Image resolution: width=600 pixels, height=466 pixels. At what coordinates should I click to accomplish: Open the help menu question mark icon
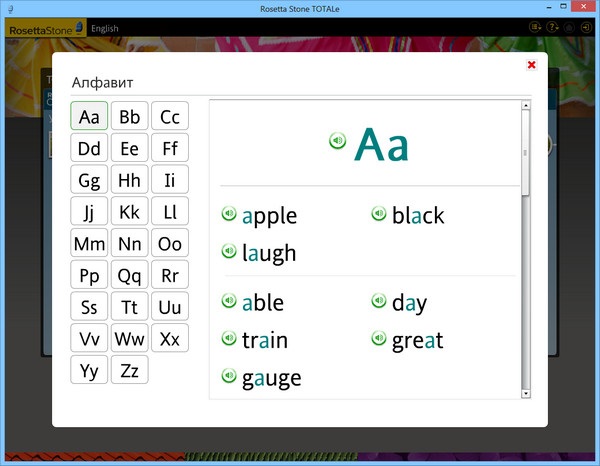click(552, 27)
